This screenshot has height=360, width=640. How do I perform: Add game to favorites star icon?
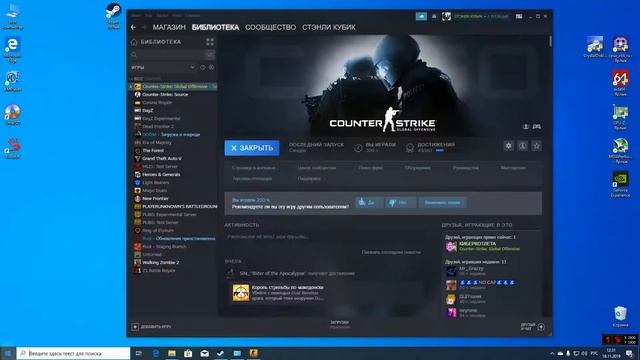537,146
